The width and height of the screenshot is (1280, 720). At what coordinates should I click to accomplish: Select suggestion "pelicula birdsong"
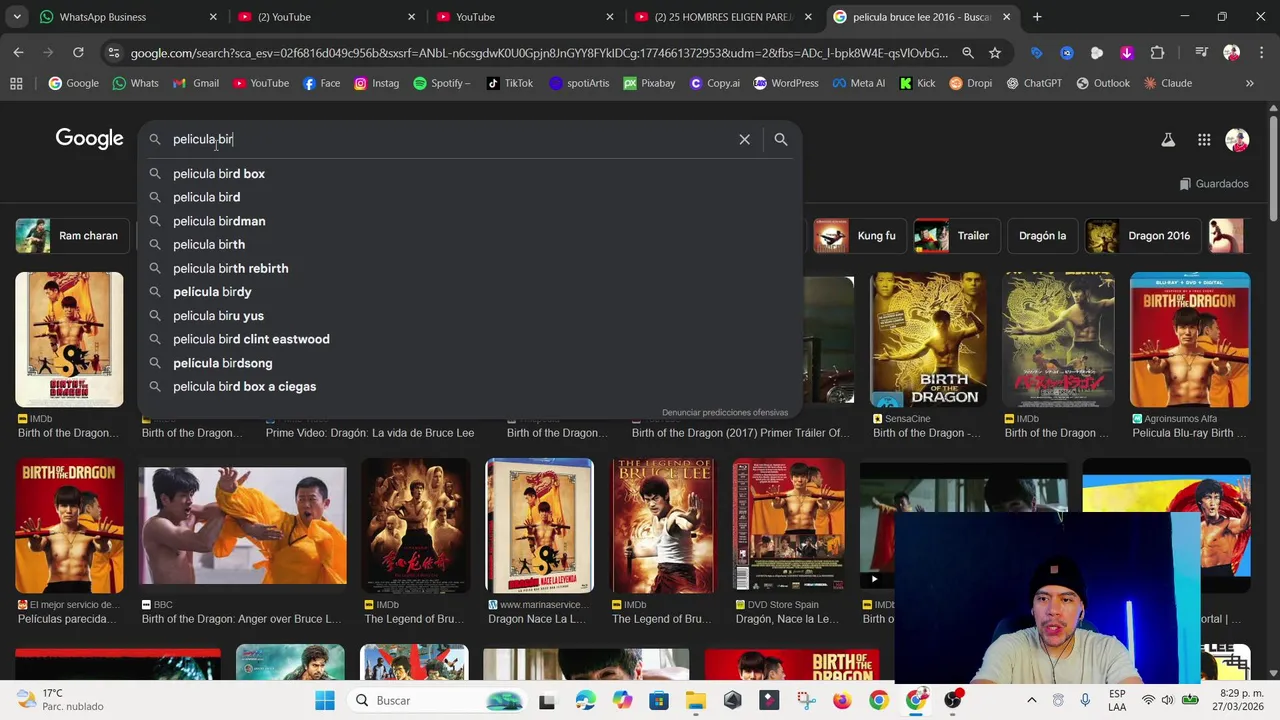click(x=470, y=363)
